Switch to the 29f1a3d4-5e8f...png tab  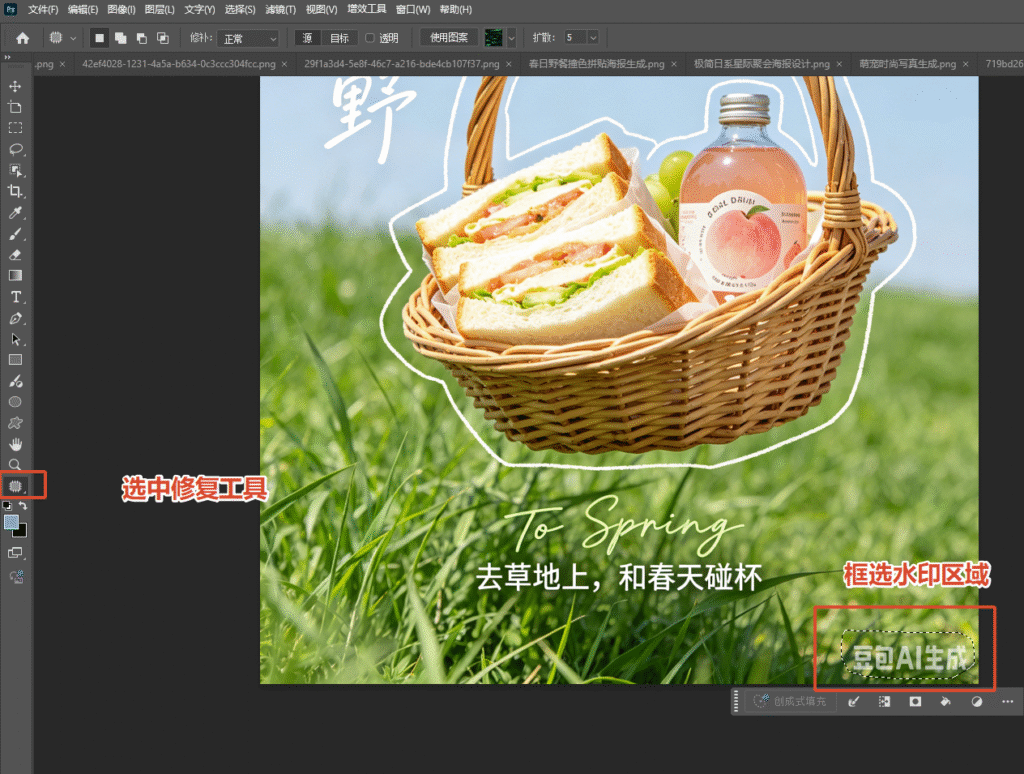tap(402, 64)
